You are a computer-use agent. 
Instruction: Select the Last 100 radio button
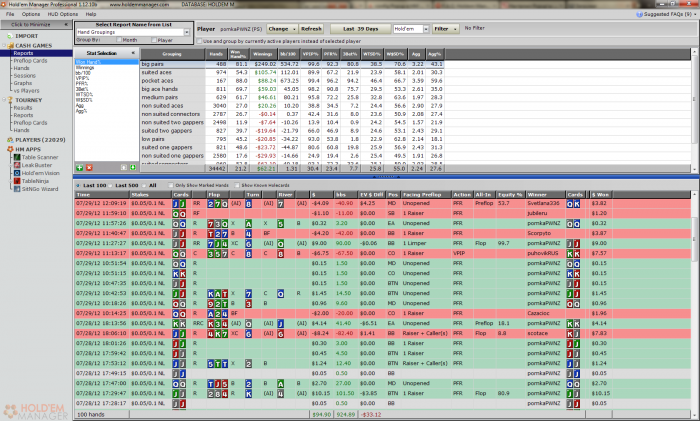(78, 185)
